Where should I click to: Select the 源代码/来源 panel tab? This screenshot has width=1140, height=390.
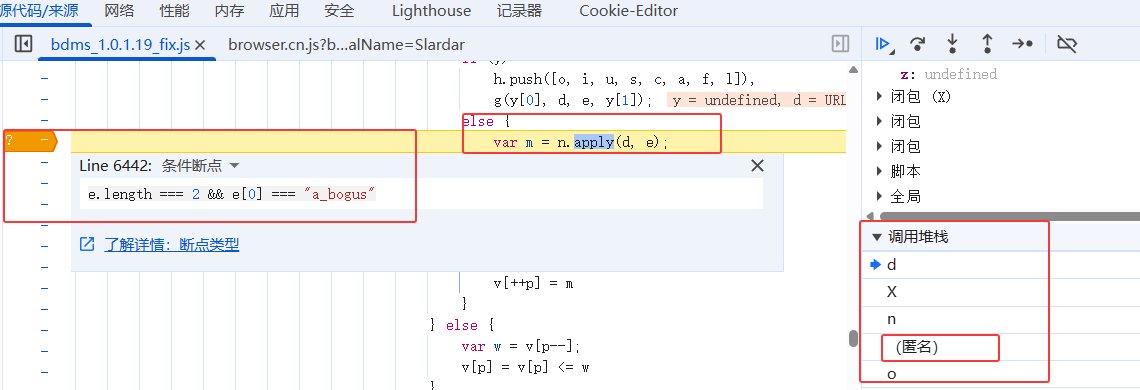tap(39, 11)
